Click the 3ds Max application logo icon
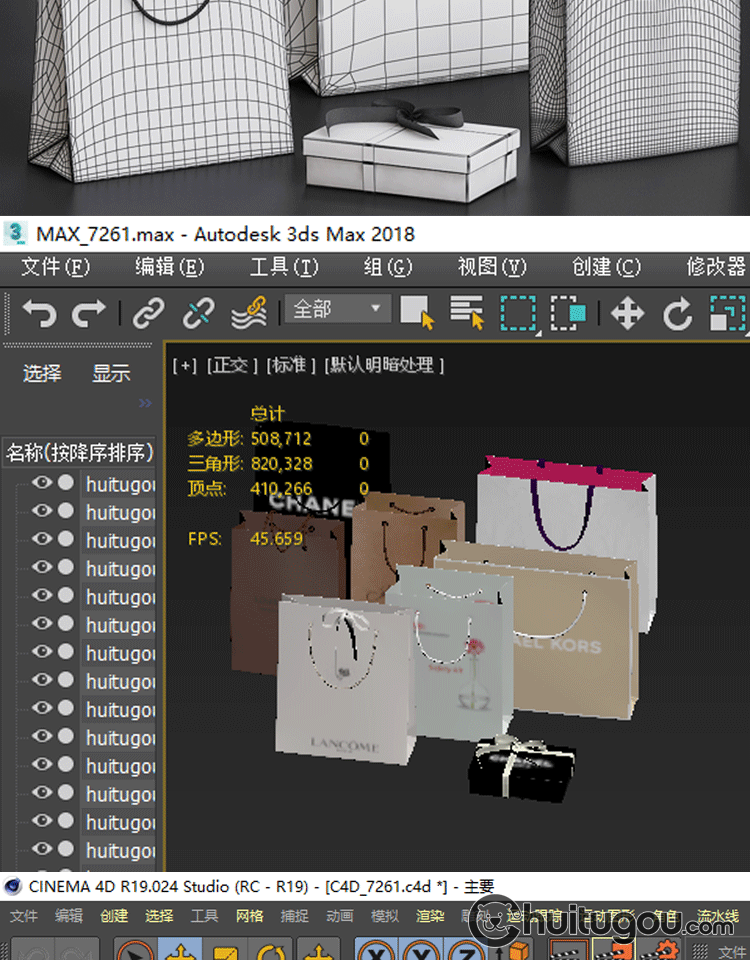Viewport: 750px width, 960px height. (x=15, y=234)
